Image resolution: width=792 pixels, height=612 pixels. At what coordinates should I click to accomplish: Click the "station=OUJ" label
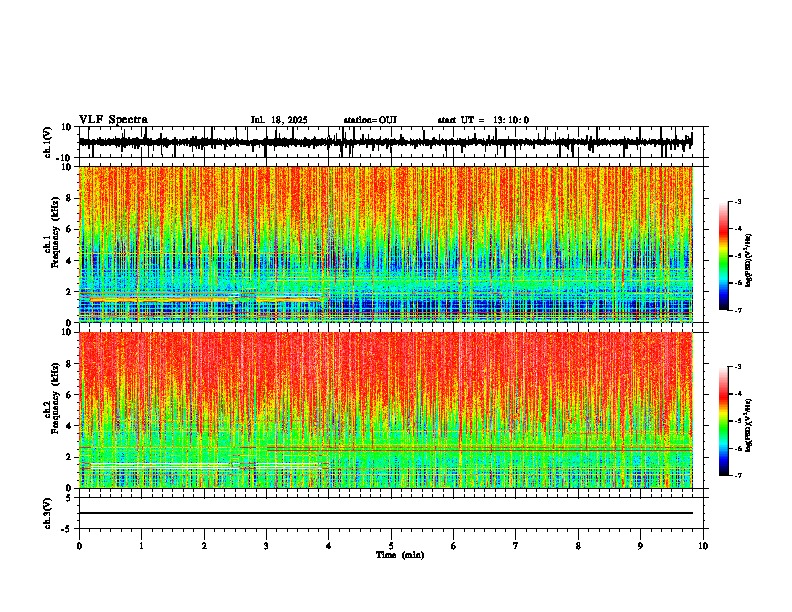[370, 120]
